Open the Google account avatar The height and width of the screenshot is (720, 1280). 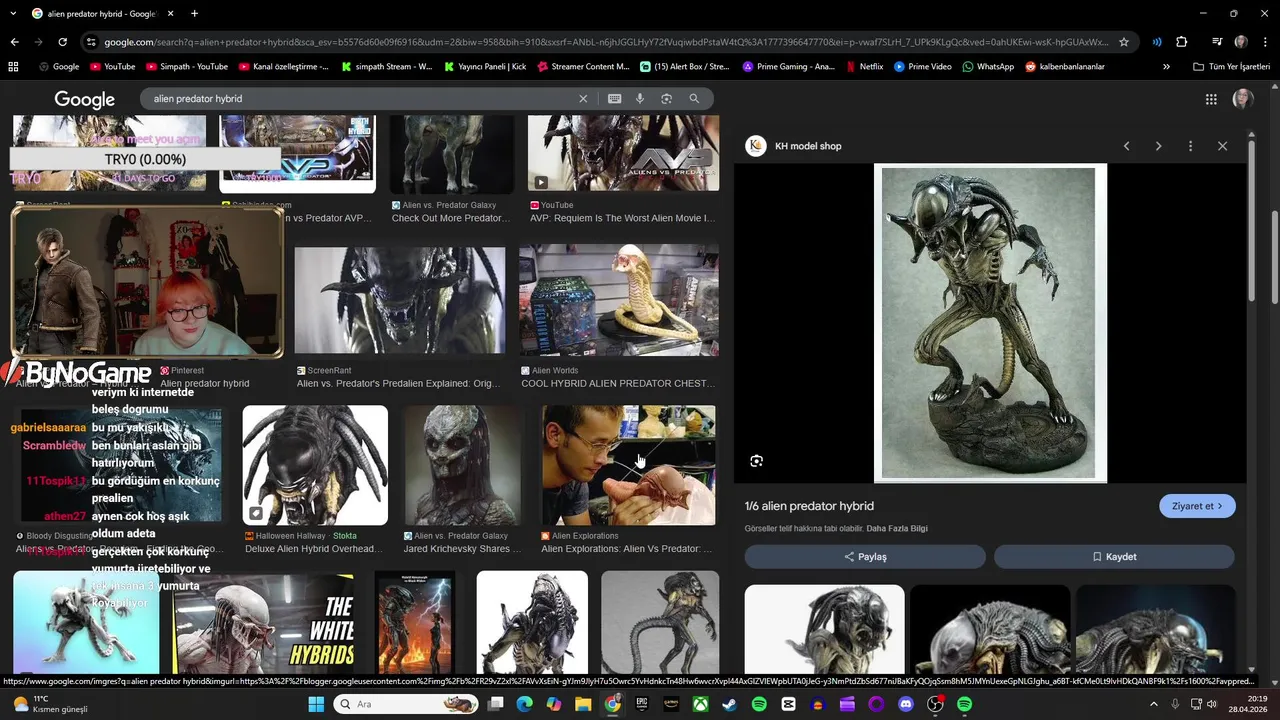[1243, 99]
